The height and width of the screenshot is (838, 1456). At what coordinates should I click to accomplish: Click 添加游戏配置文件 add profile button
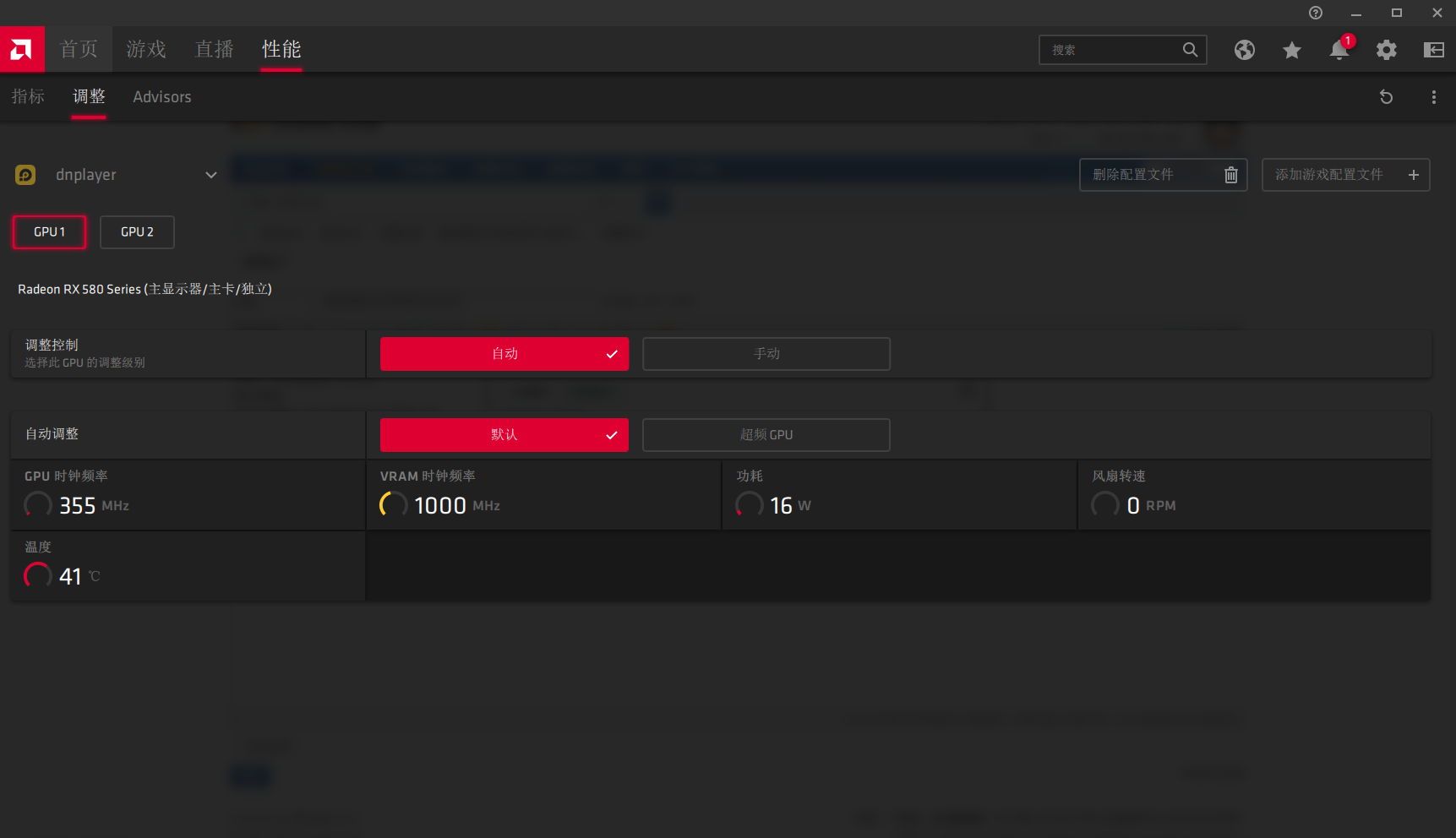(x=1345, y=175)
